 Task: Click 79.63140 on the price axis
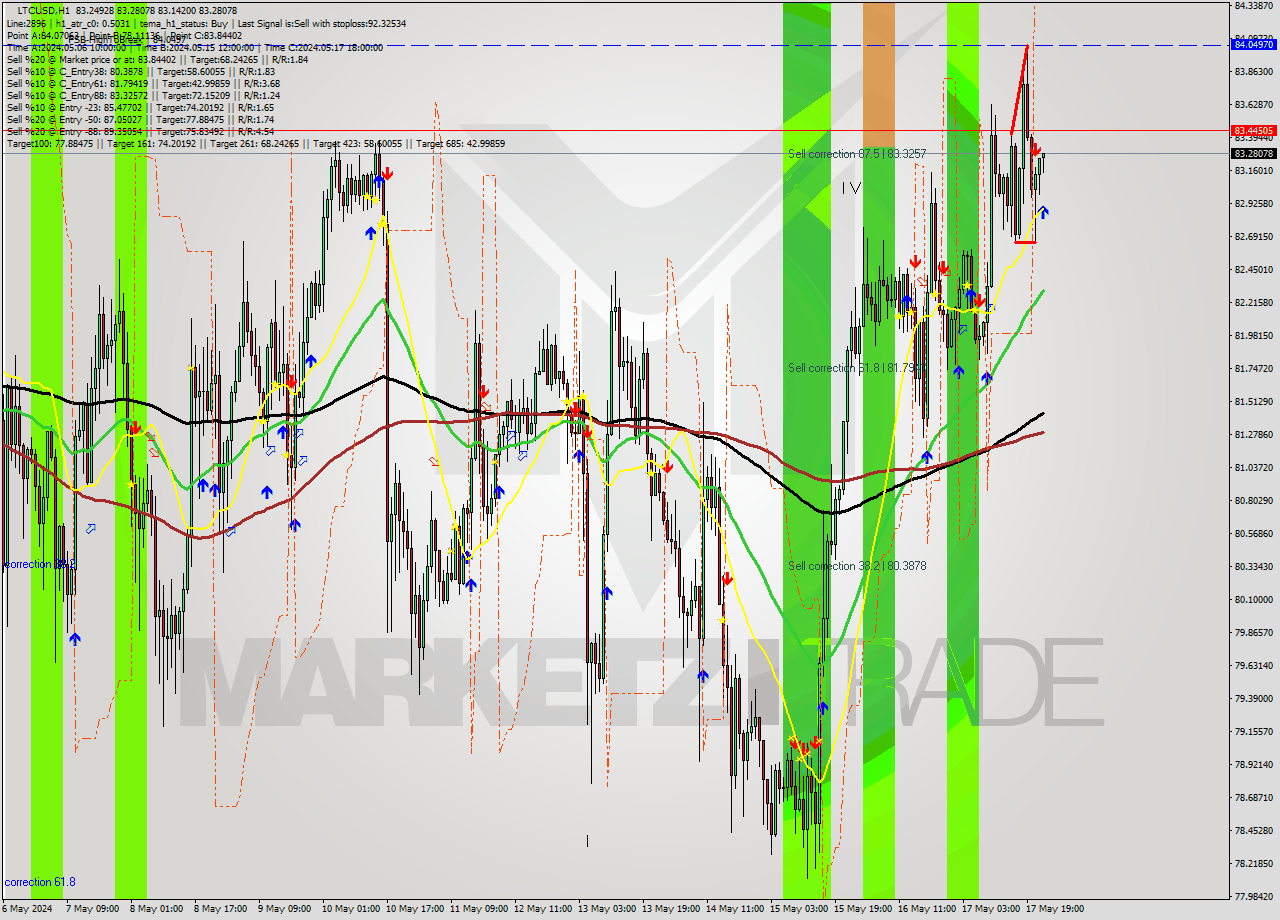pyautogui.click(x=1253, y=665)
